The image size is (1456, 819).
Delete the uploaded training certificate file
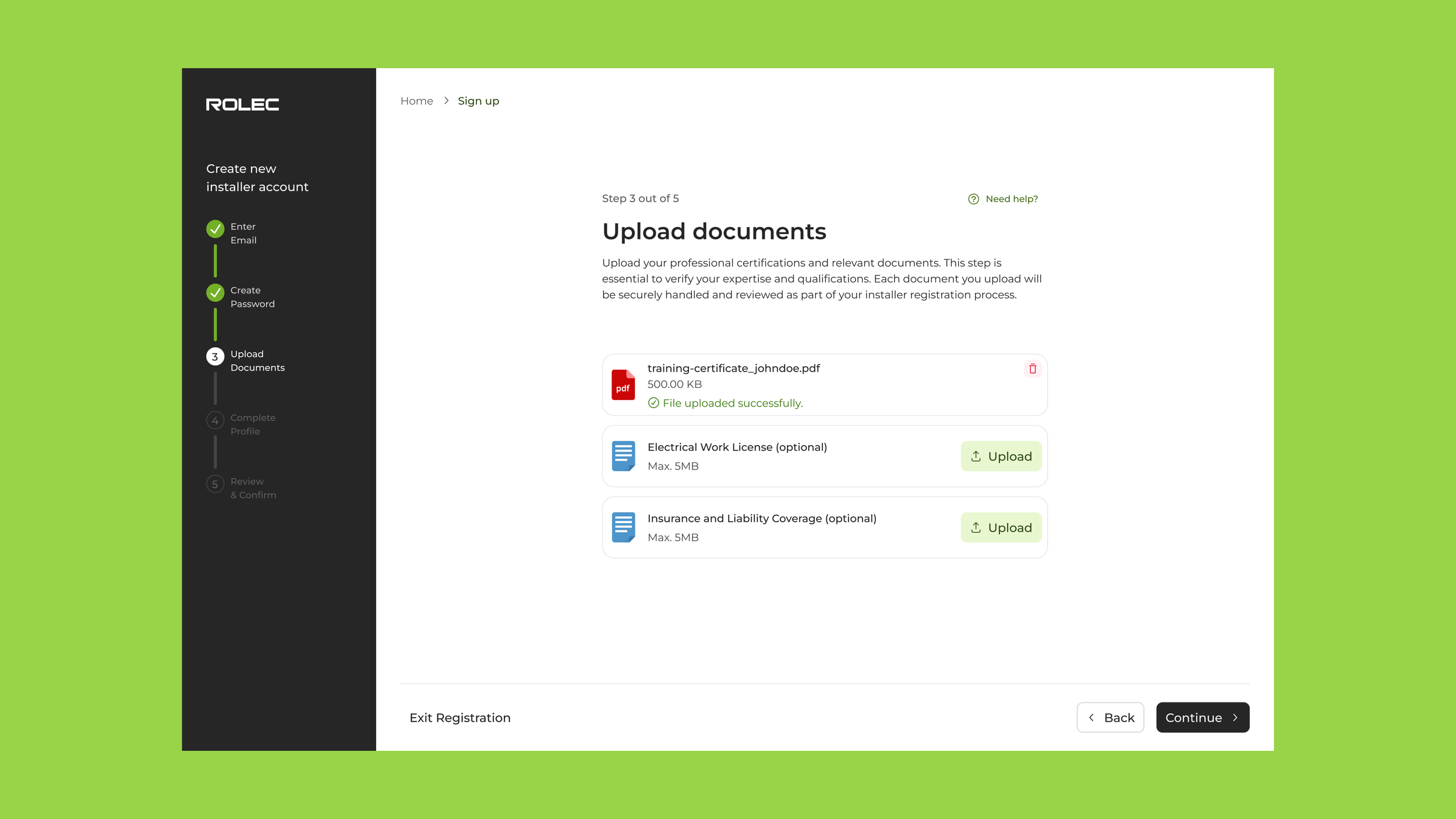1032,369
